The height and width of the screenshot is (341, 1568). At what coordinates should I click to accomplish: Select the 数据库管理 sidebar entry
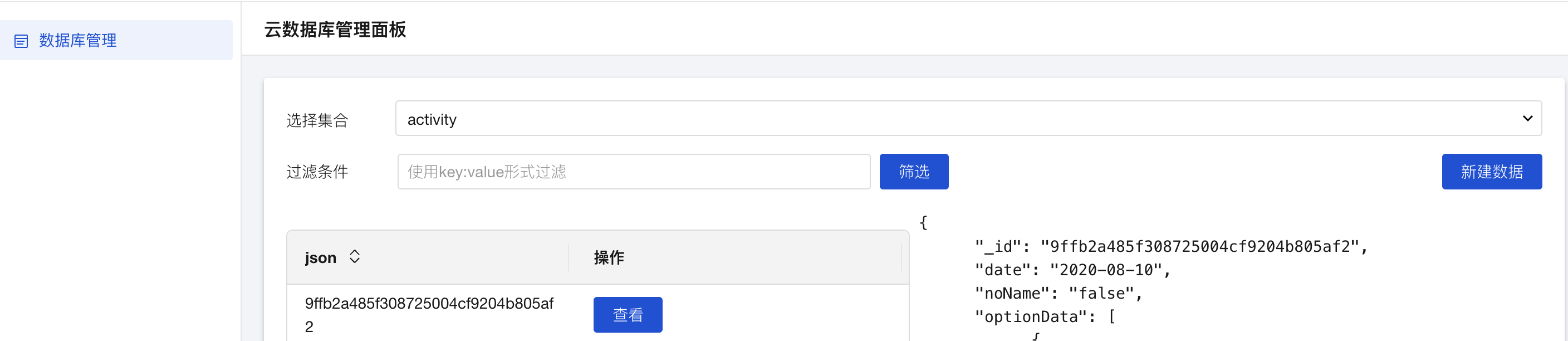[77, 41]
